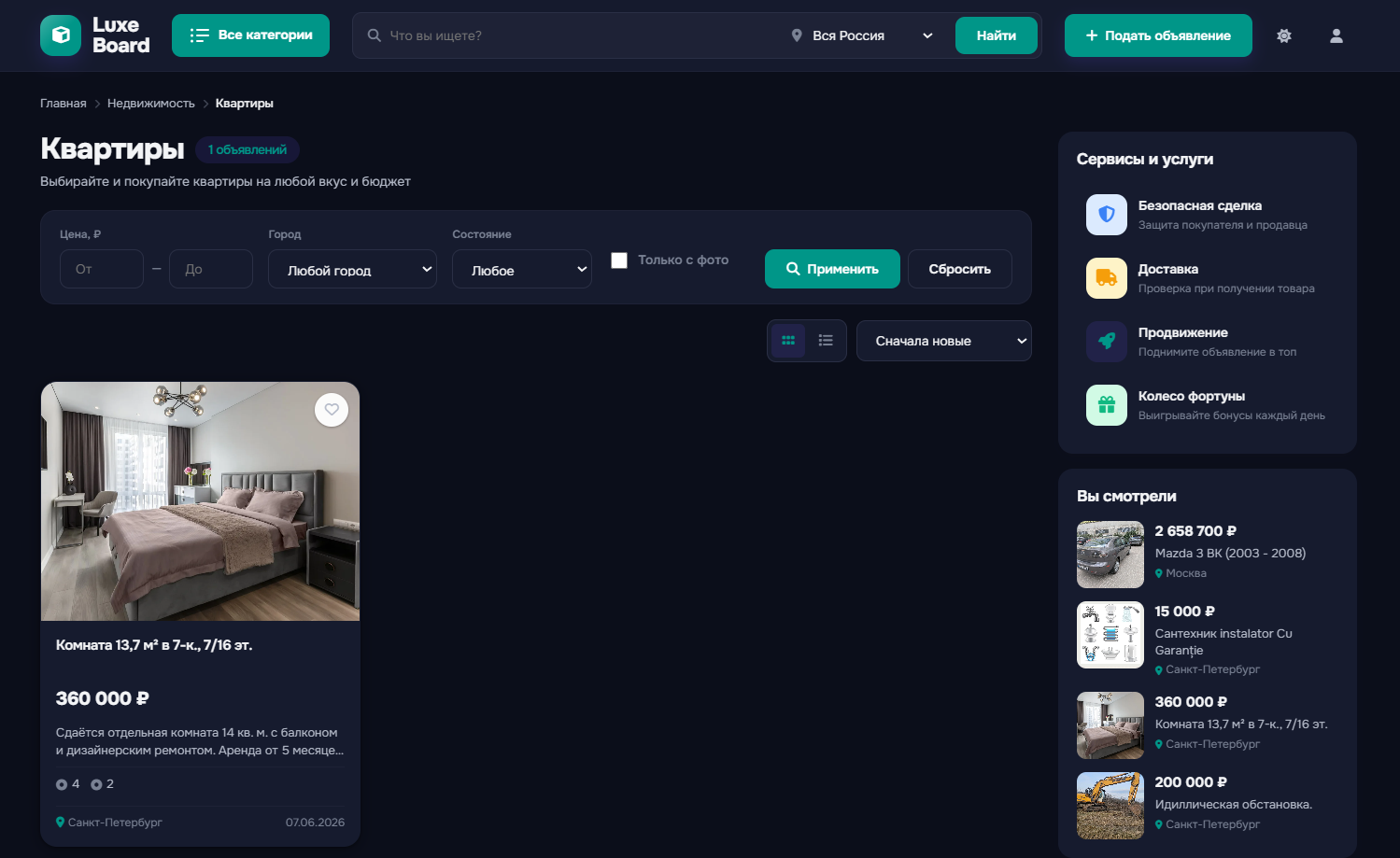Click Идиллическая обстановка listing title
The width and height of the screenshot is (1400, 858).
[1233, 805]
